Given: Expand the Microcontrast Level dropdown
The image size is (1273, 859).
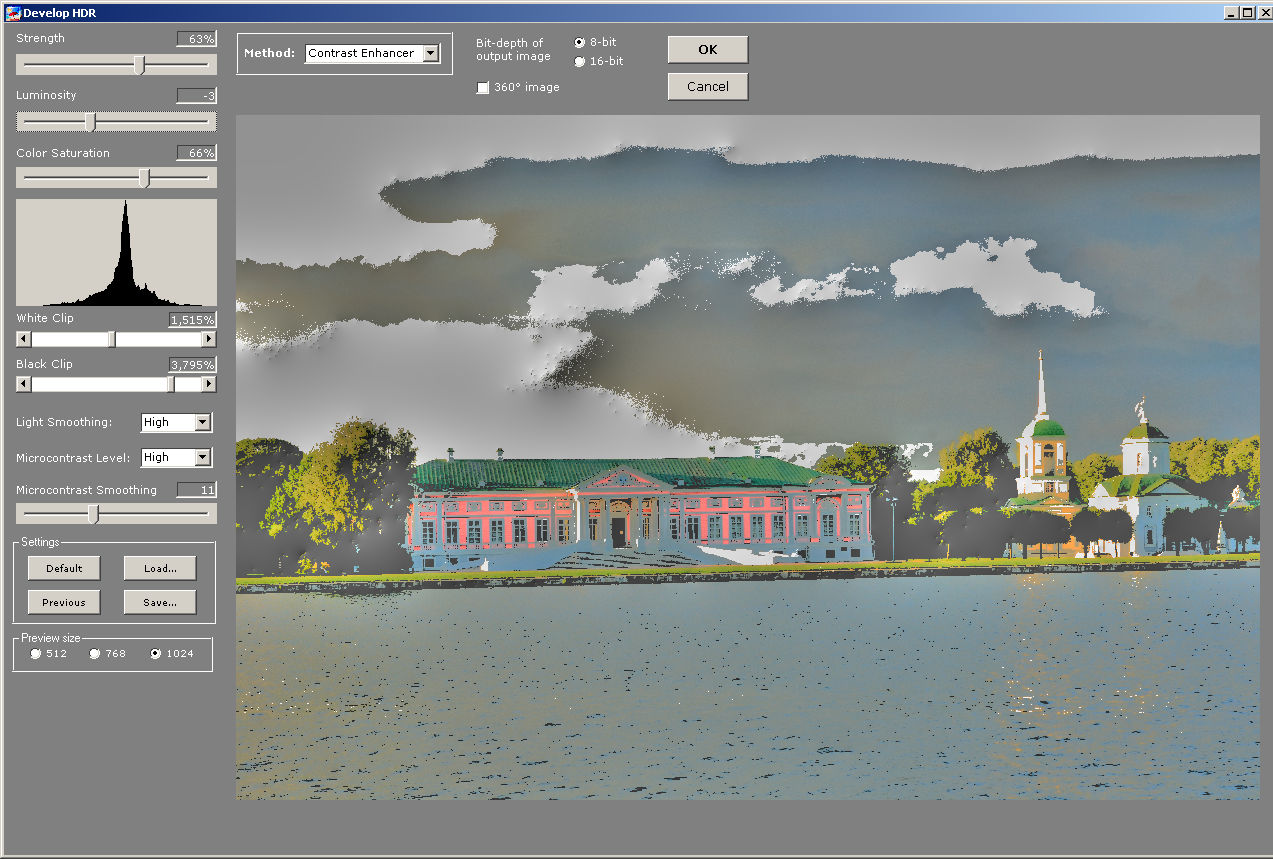Looking at the screenshot, I should (202, 458).
